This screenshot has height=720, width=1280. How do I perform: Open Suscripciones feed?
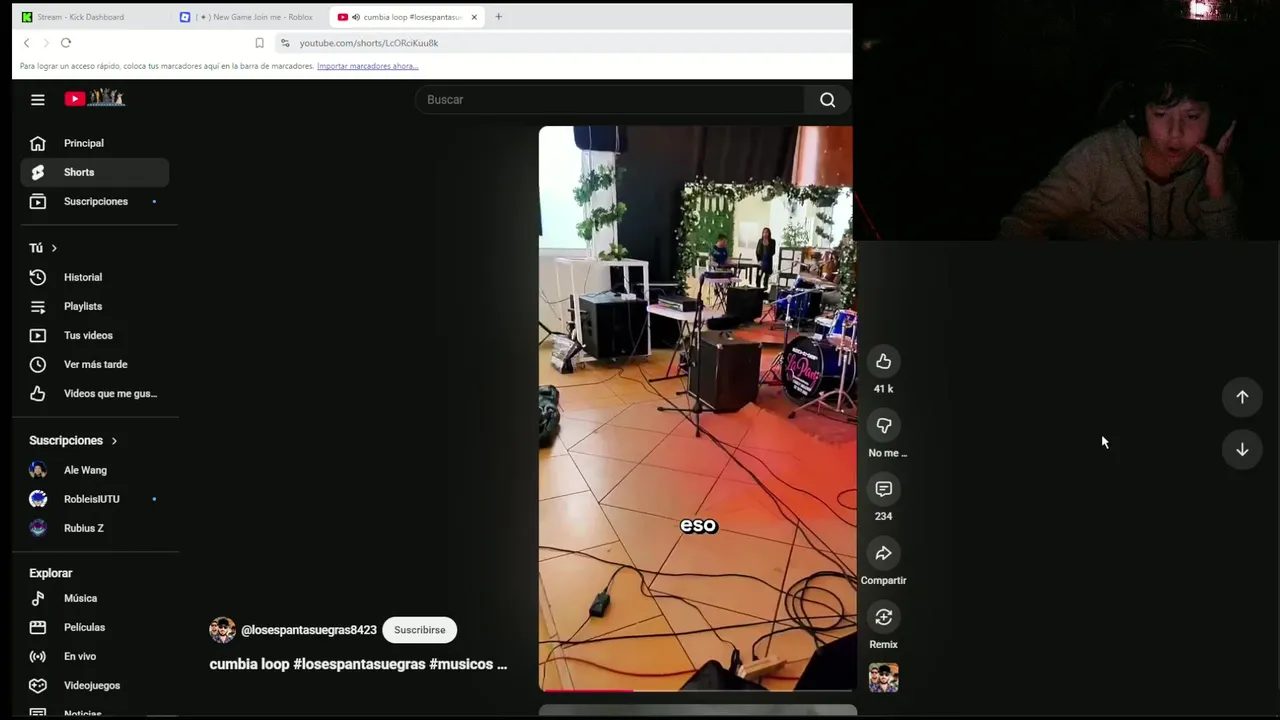95,201
